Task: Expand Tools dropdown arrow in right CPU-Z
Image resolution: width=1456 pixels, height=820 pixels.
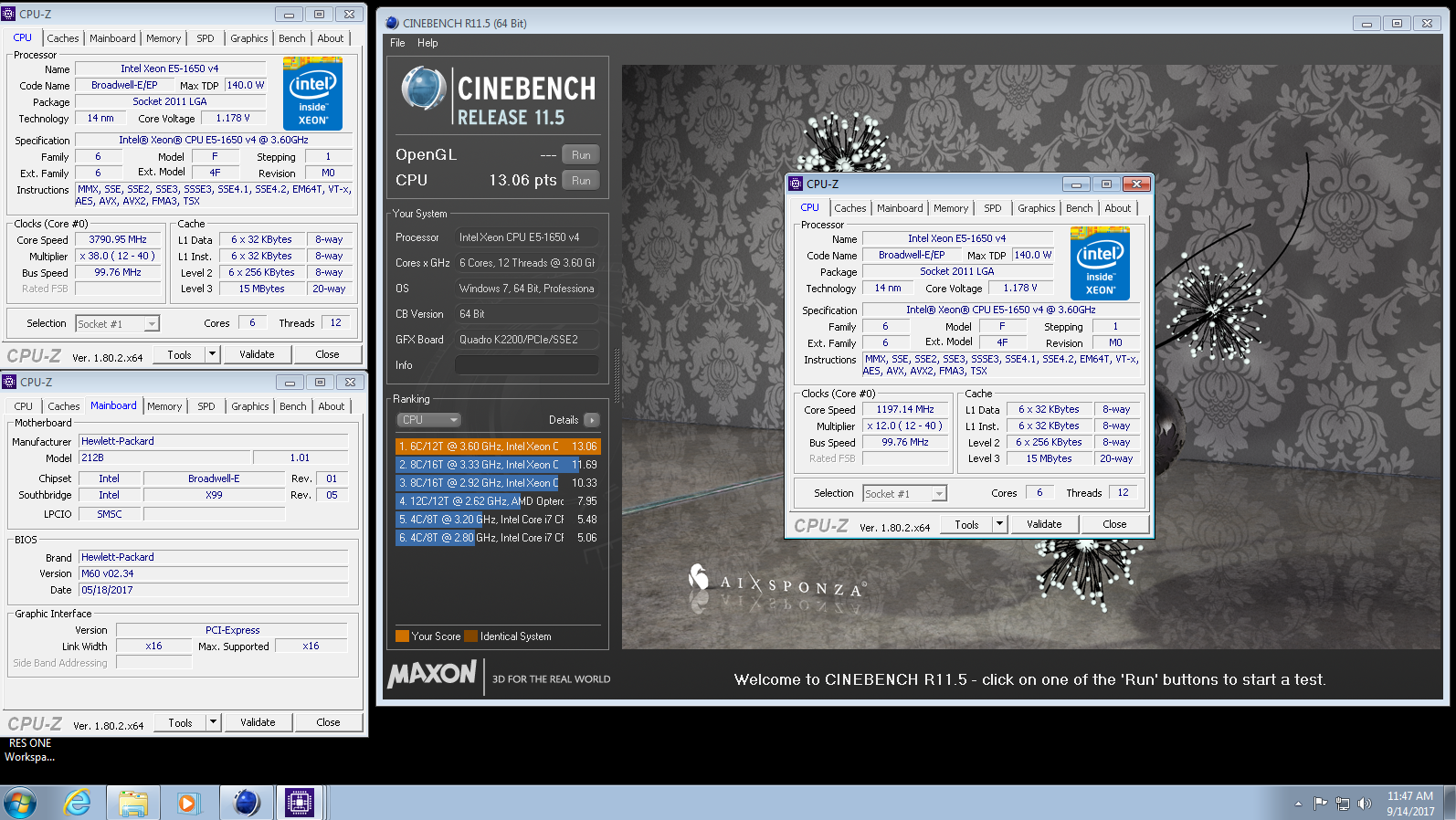Action: click(1000, 524)
